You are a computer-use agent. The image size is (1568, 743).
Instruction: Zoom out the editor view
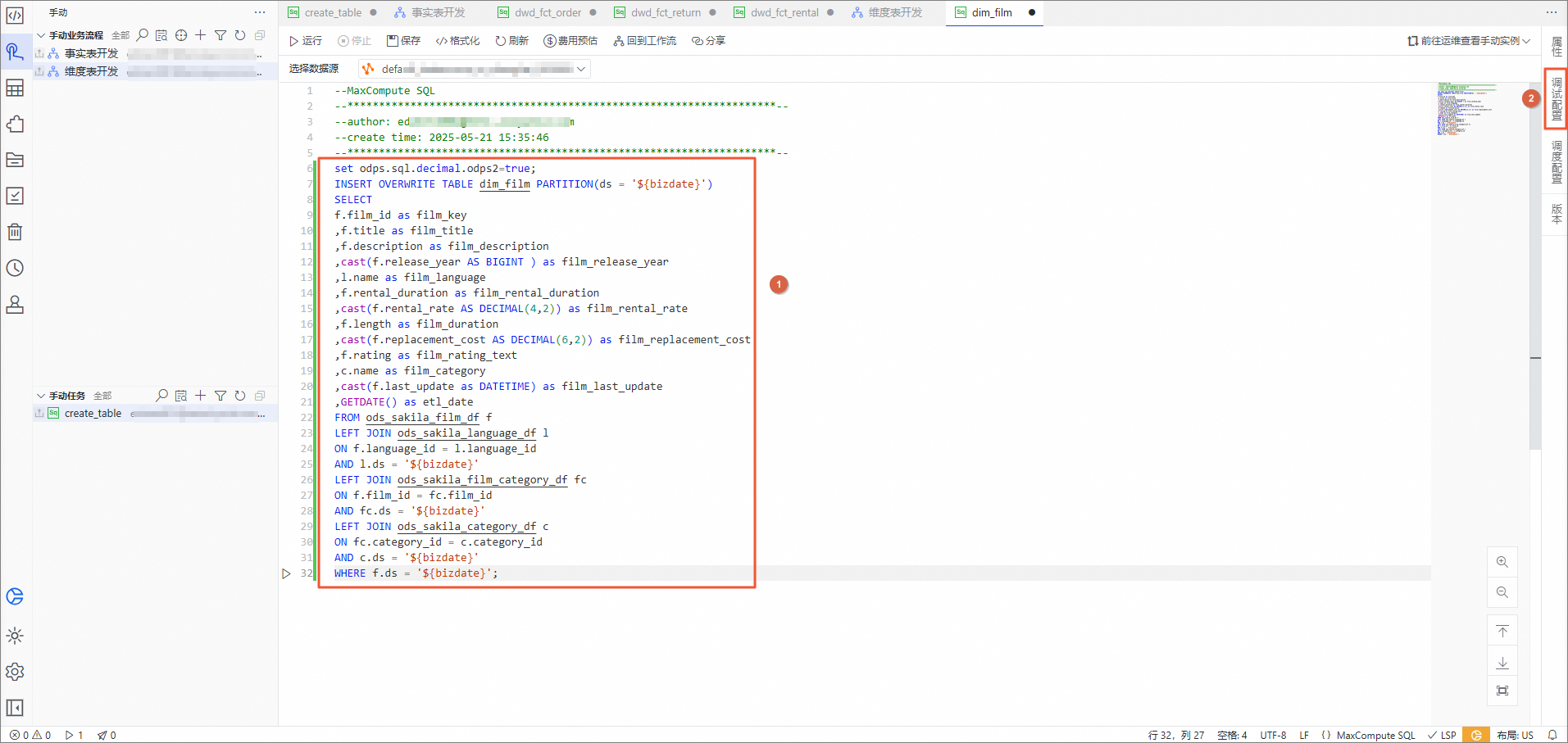click(x=1502, y=592)
